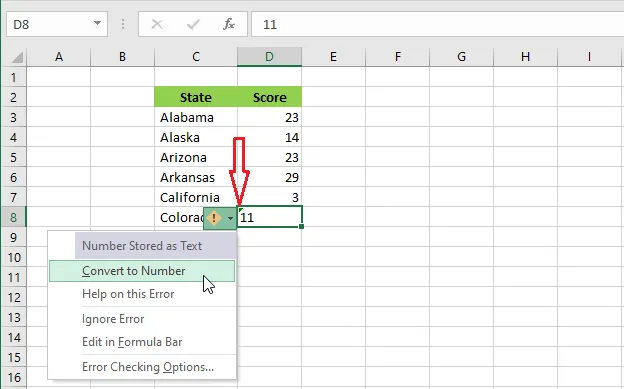The image size is (624, 389).
Task: Click the Arkansas cell
Action: 196,177
